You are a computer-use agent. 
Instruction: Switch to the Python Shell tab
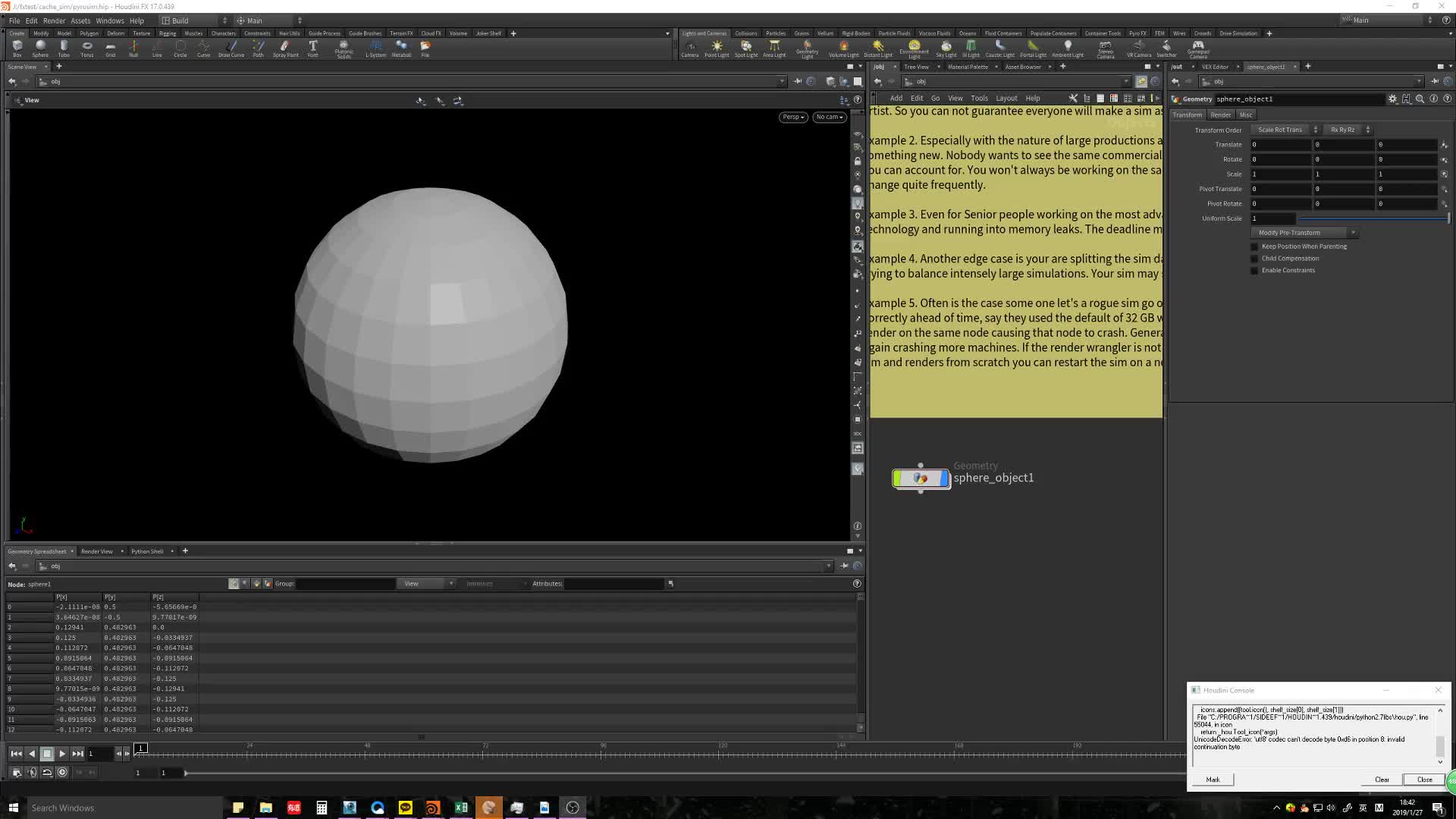147,551
